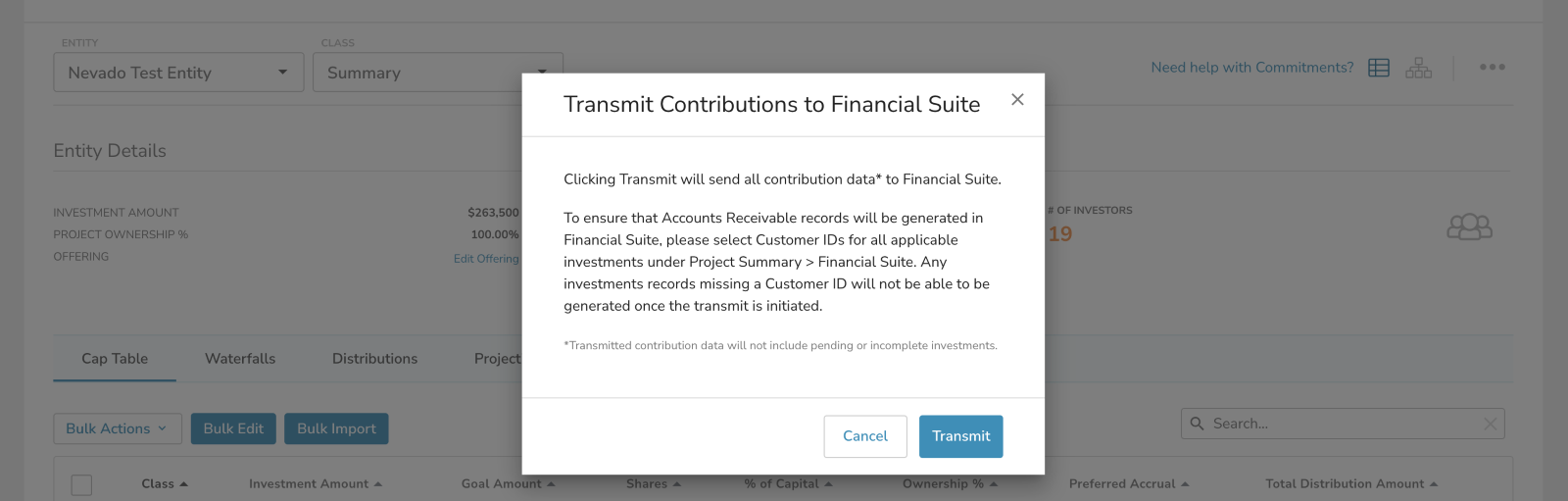Switch to the Cap Table tab

[x=115, y=359]
